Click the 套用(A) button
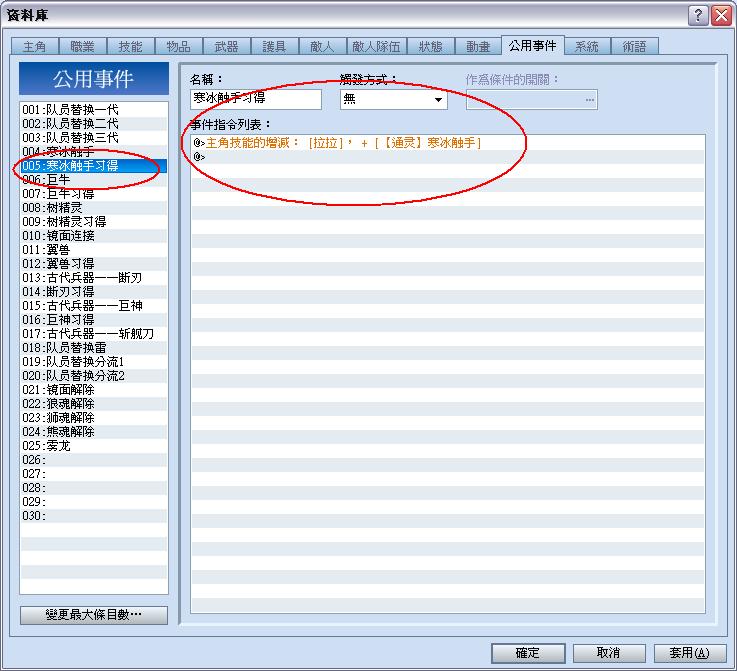737x671 pixels. [x=690, y=653]
